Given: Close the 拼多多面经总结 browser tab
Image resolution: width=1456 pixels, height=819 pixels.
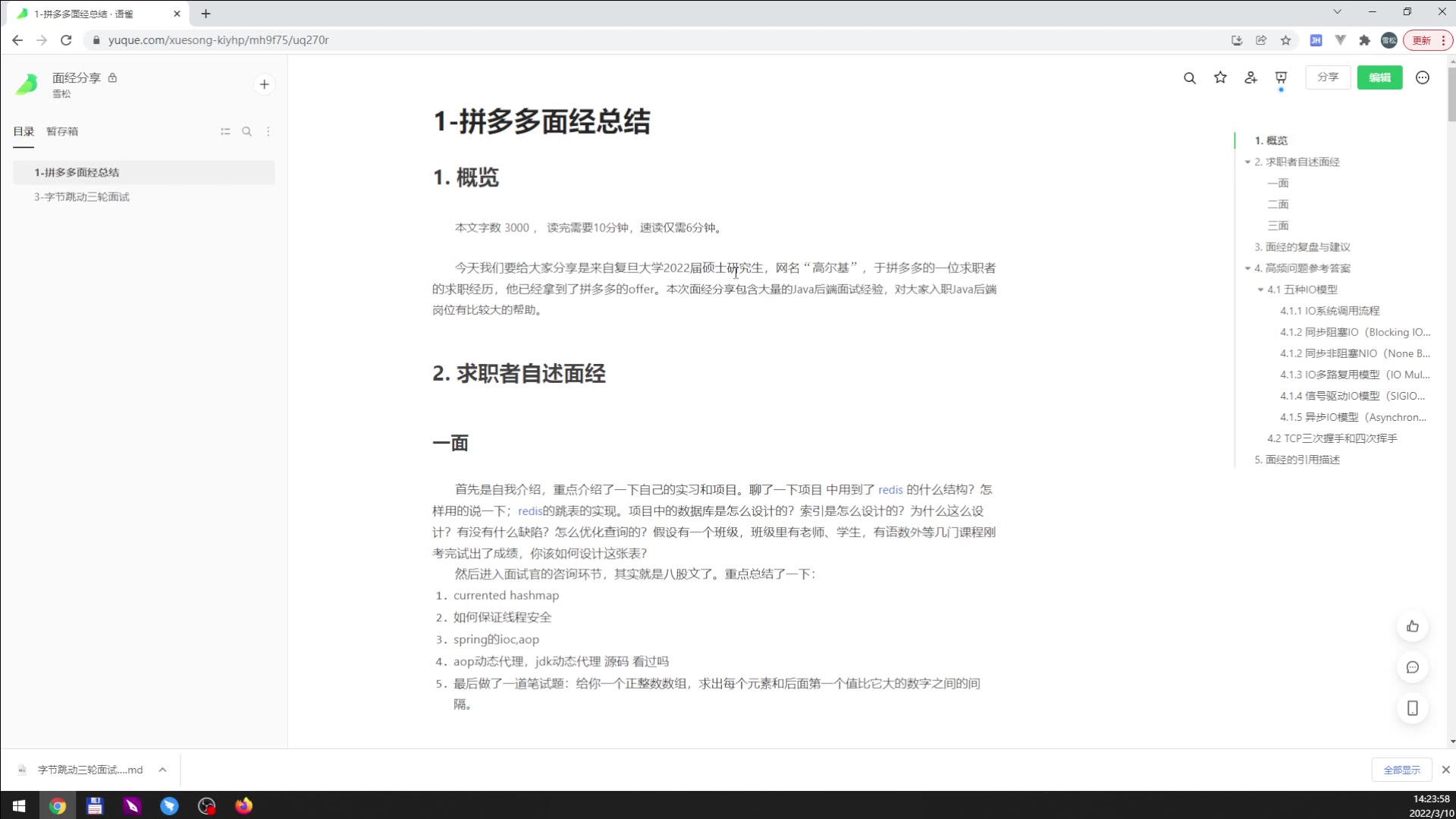Looking at the screenshot, I should click(177, 14).
